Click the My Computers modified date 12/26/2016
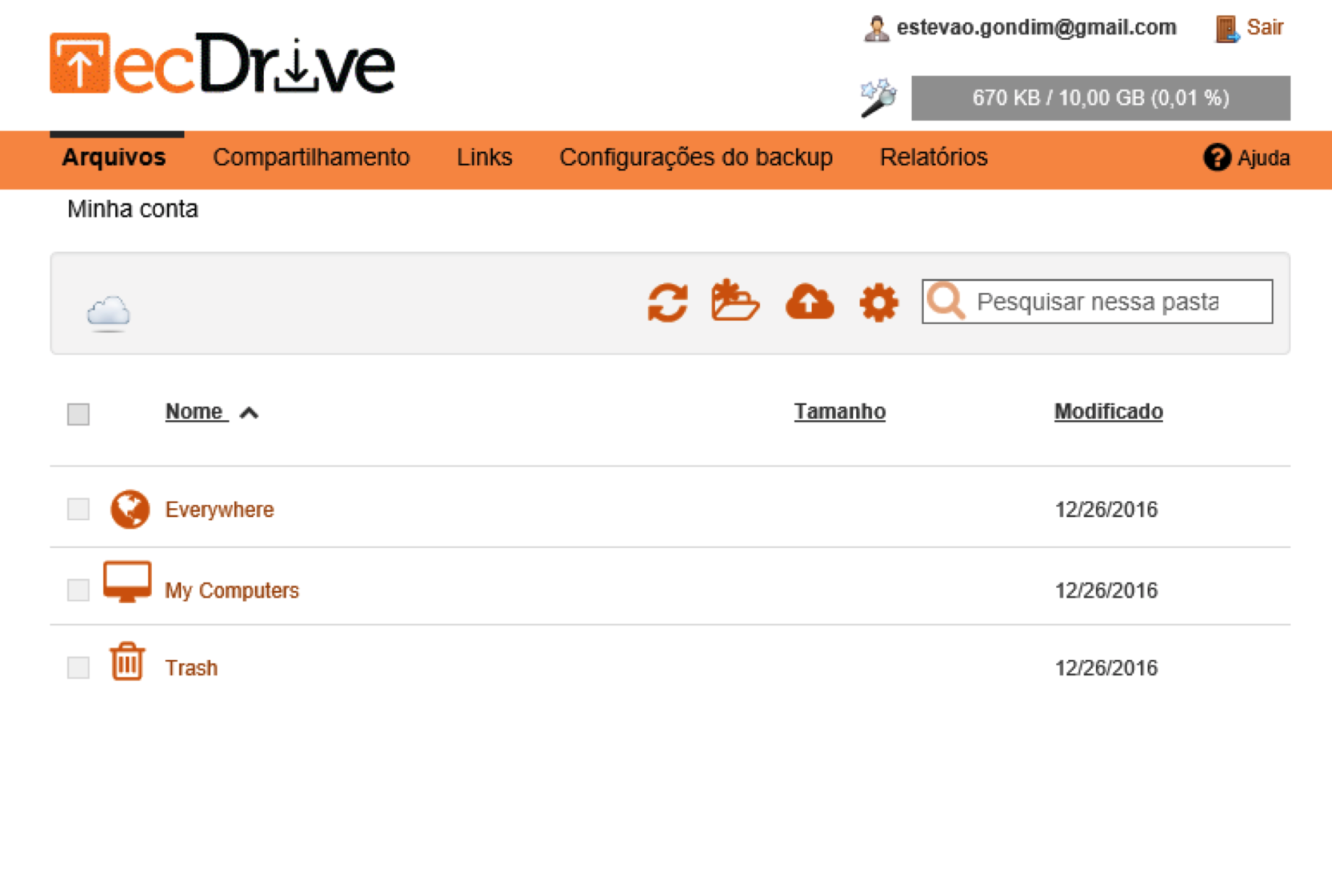This screenshot has height=896, width=1332. click(x=1106, y=591)
